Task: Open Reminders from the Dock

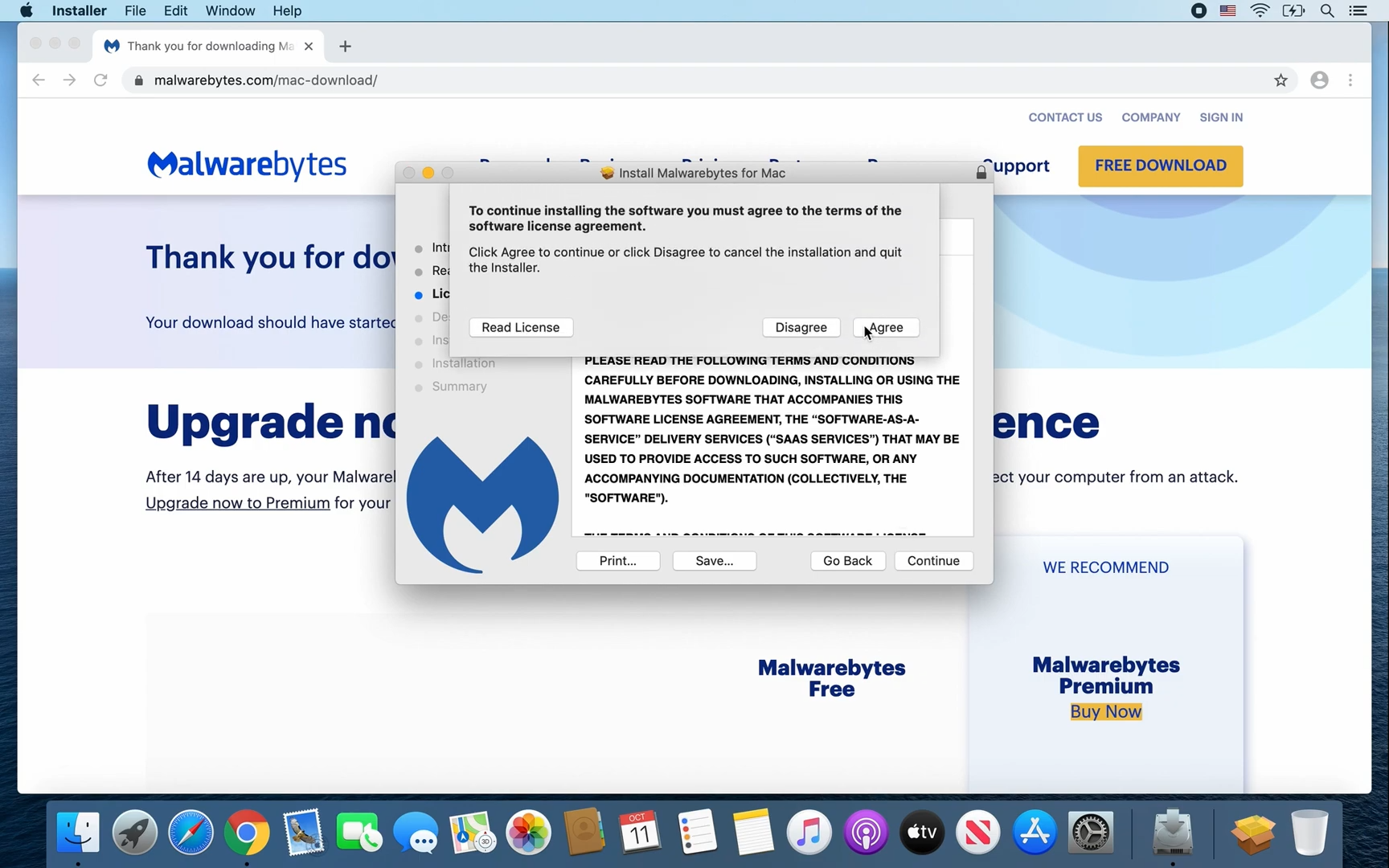Action: pyautogui.click(x=697, y=832)
